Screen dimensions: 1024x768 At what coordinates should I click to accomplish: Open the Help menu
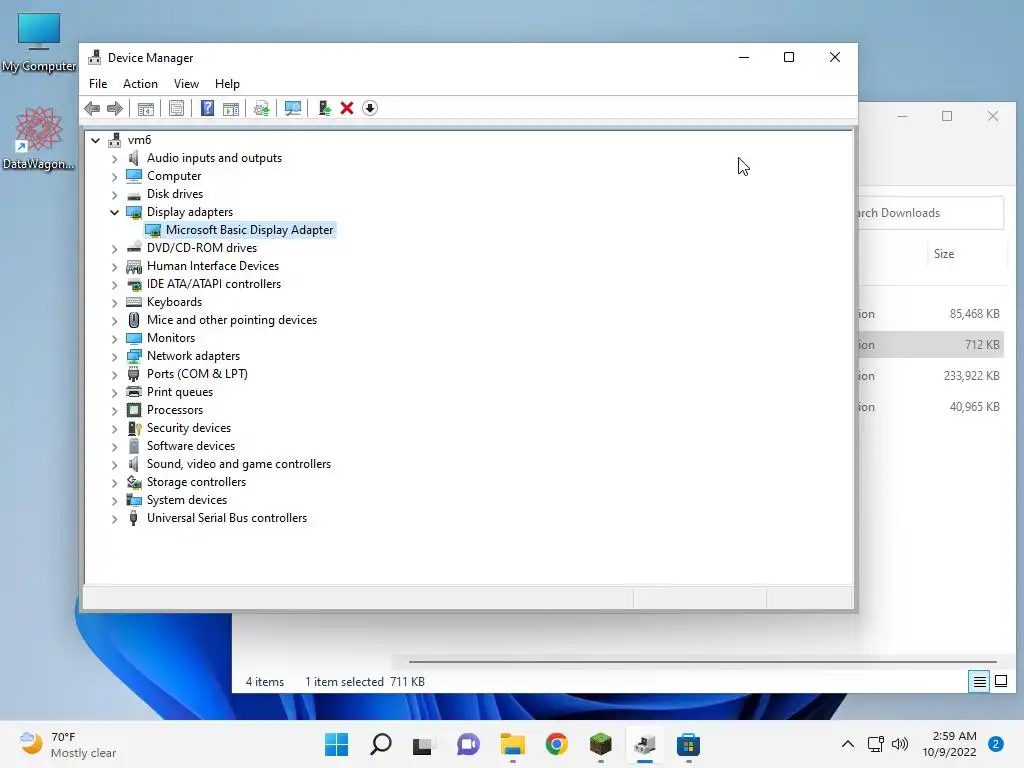227,84
